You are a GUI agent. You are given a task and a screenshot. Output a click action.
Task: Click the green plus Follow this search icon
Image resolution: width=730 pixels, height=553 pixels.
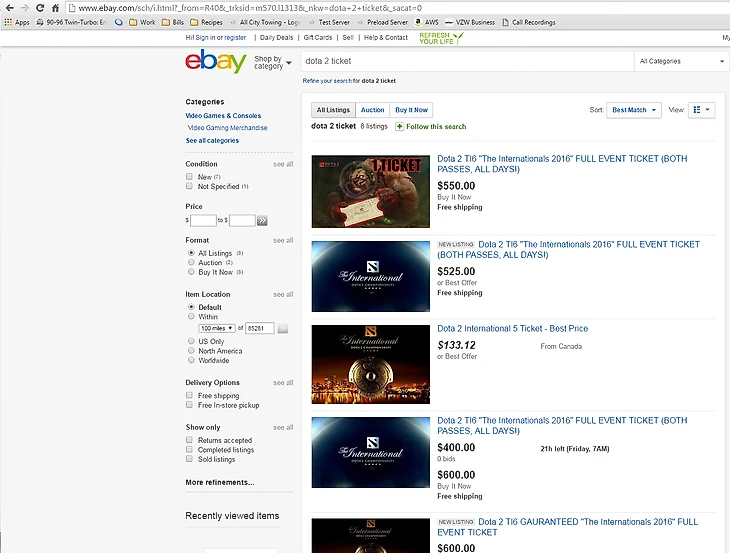tap(400, 127)
